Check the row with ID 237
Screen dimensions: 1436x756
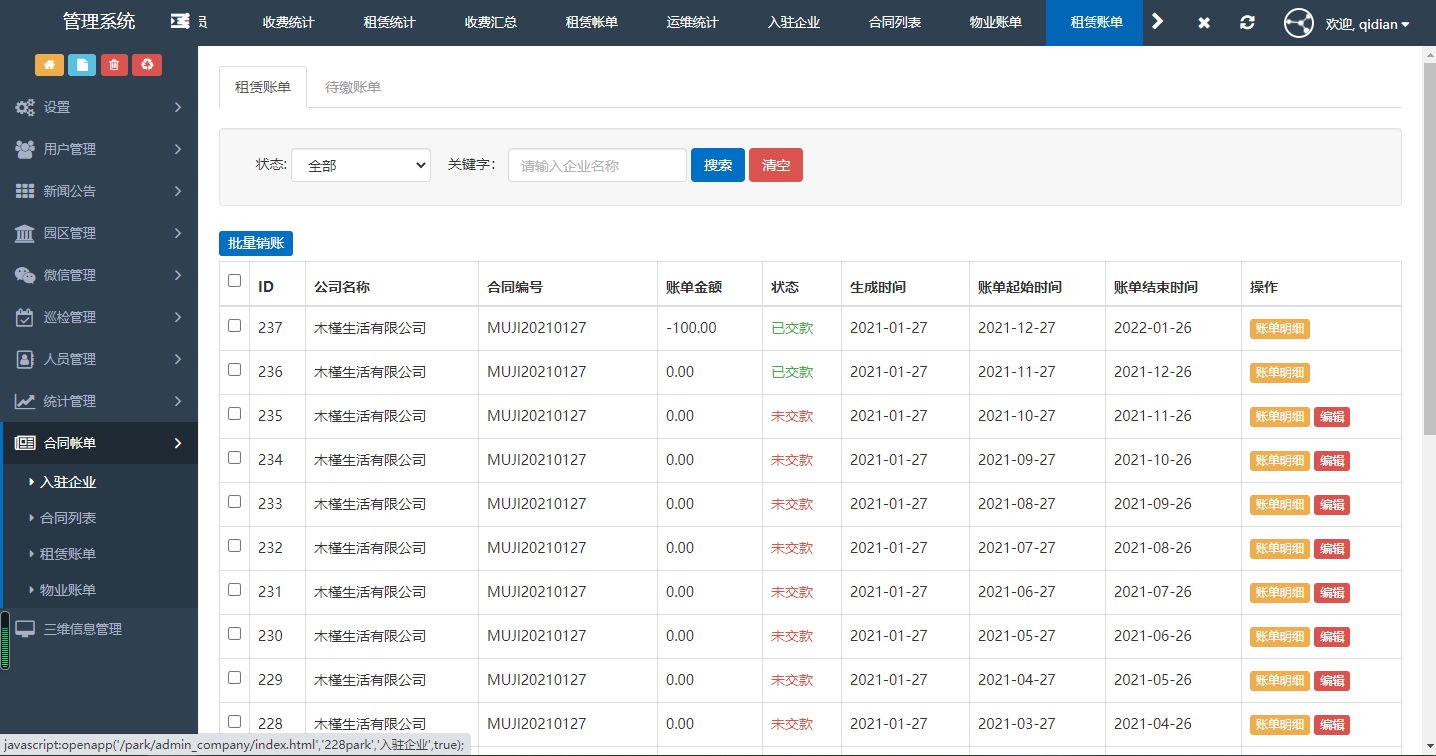click(x=235, y=325)
